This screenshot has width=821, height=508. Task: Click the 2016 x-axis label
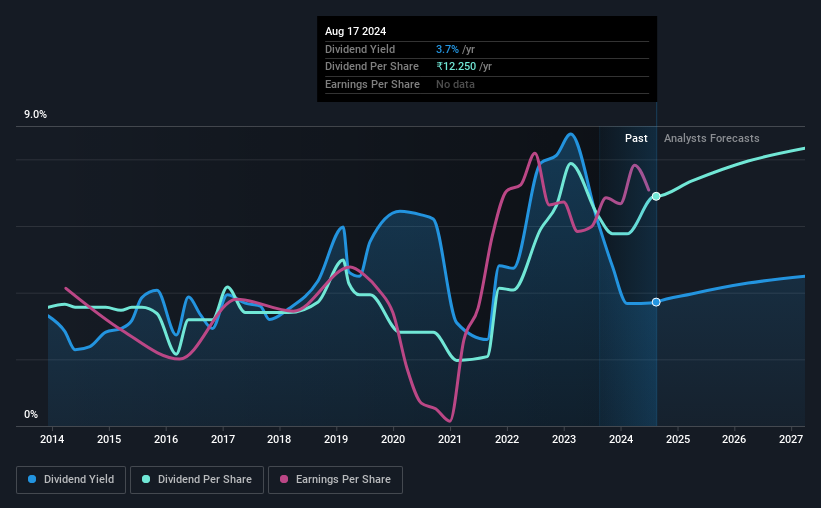click(x=166, y=439)
